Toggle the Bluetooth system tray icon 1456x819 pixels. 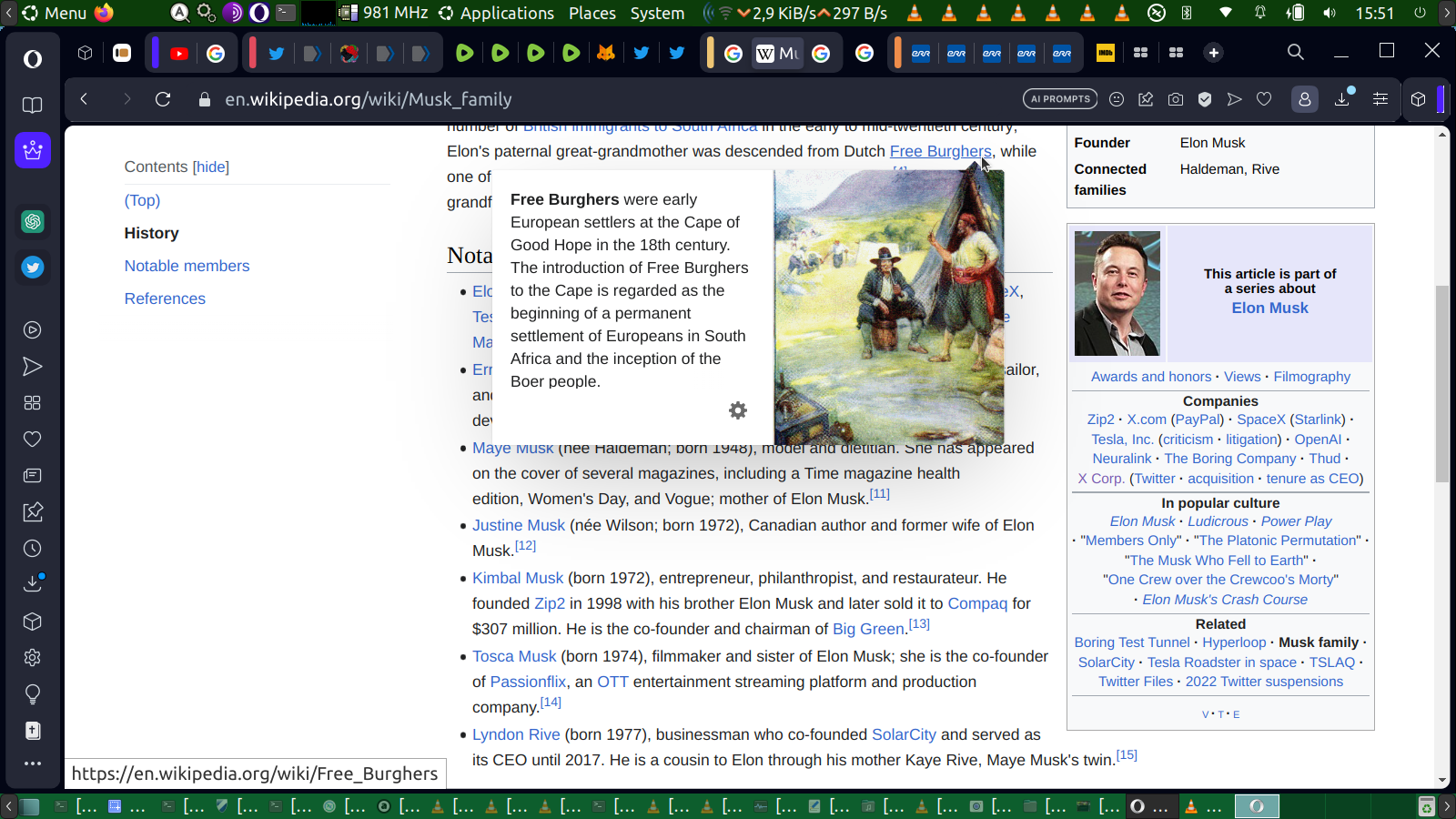(1187, 13)
